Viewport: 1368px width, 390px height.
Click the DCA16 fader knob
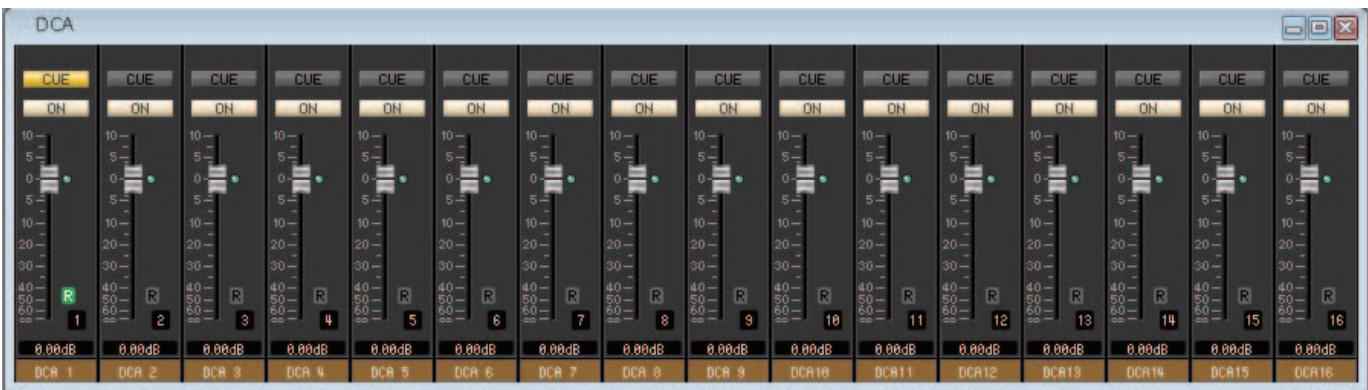tap(1310, 179)
